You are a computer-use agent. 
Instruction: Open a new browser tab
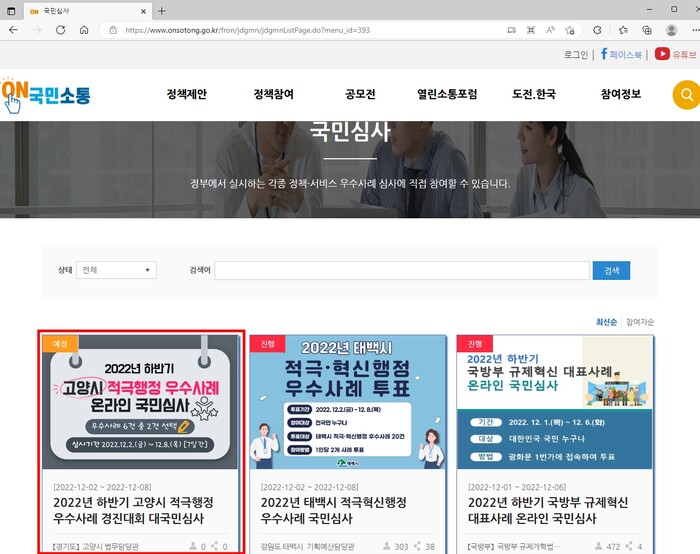tap(162, 10)
